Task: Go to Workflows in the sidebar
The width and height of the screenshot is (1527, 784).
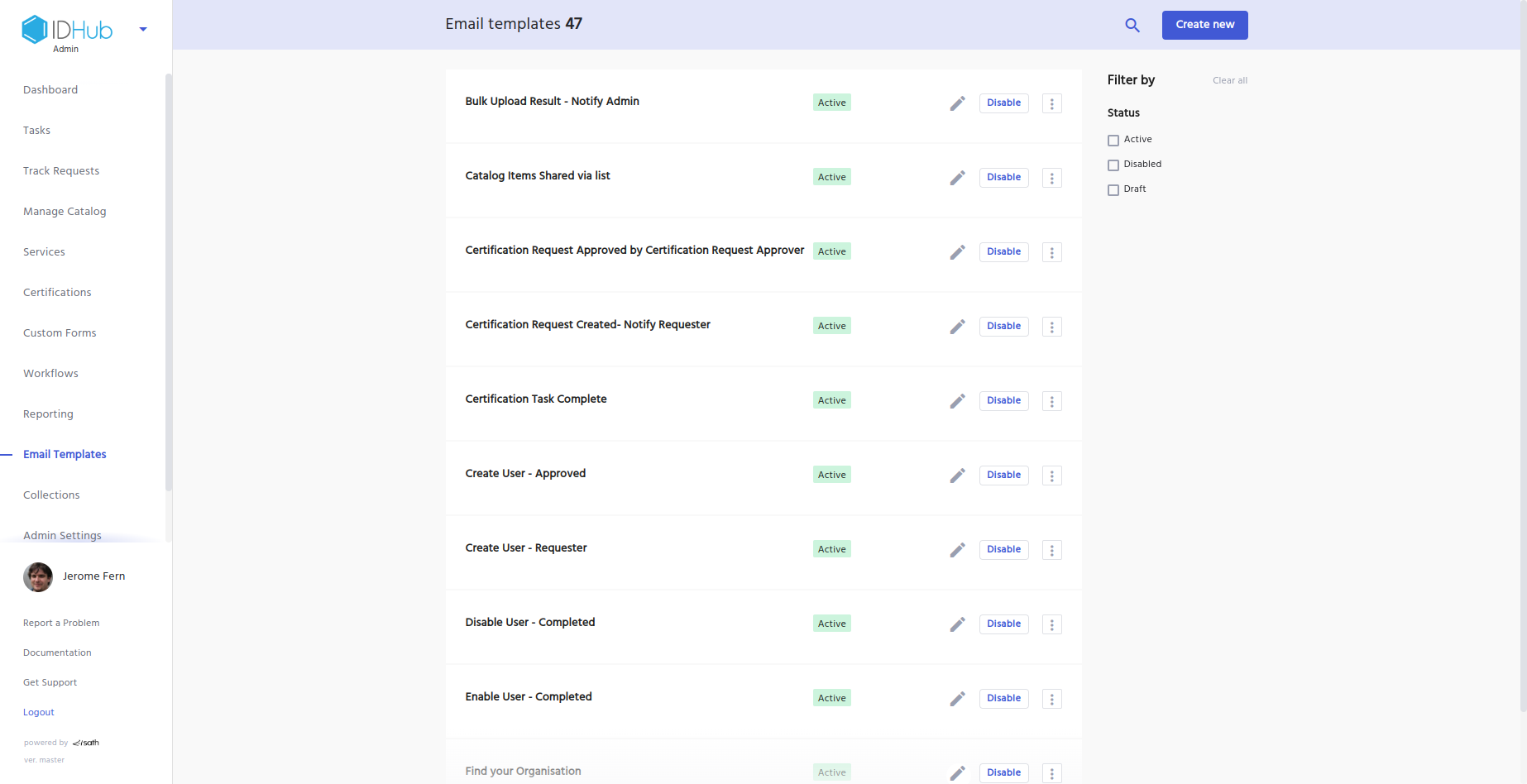Action: [x=50, y=374]
